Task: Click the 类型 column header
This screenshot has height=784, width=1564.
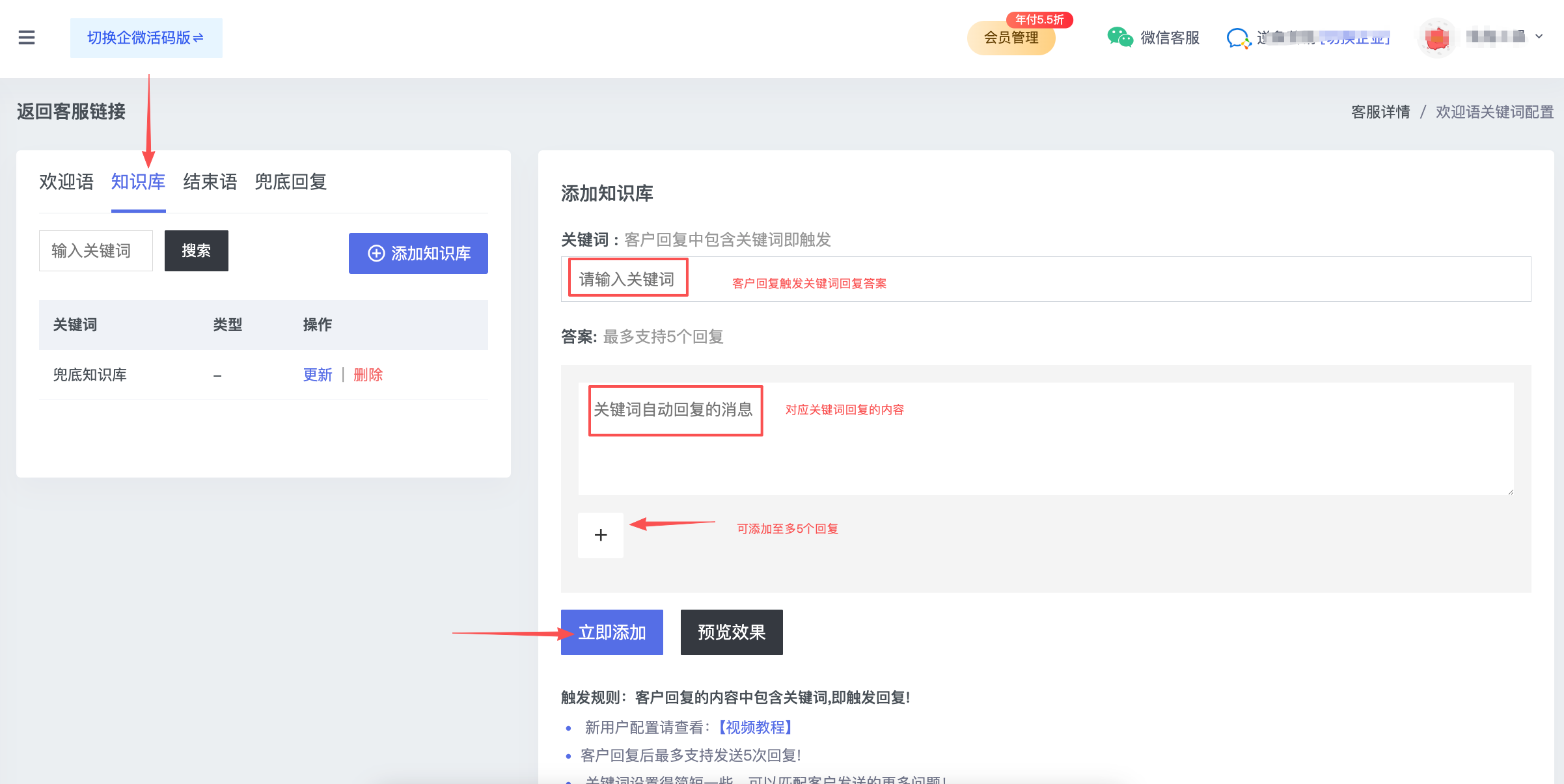Action: (x=228, y=325)
